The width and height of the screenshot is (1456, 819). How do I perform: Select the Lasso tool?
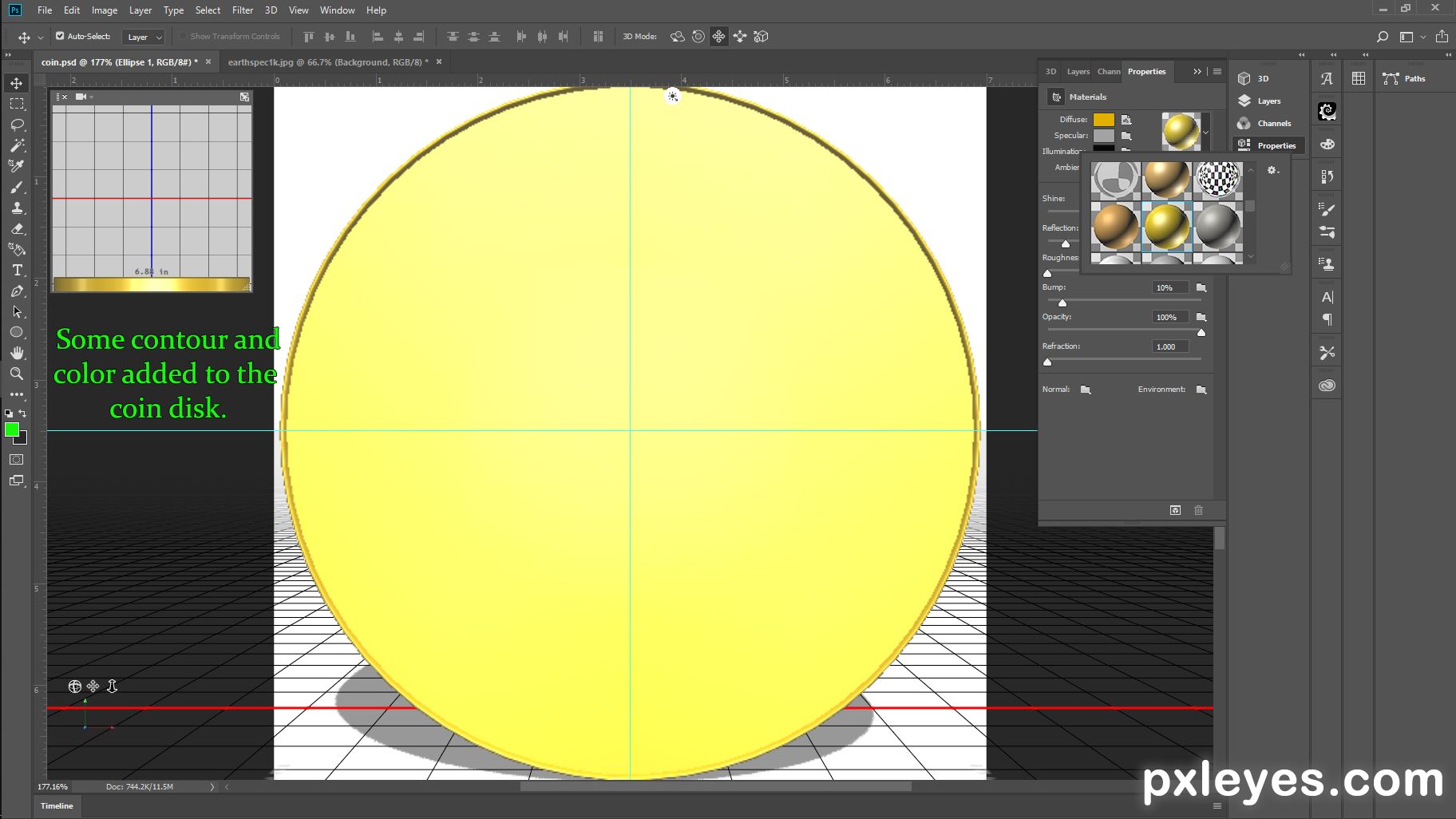tap(17, 125)
